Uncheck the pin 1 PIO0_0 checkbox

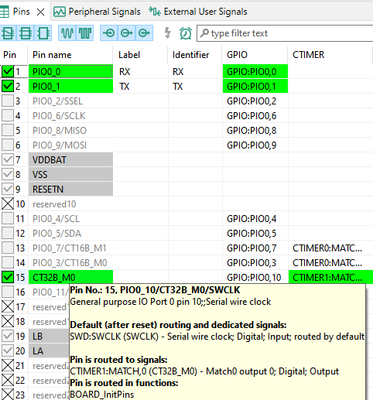tap(7, 71)
